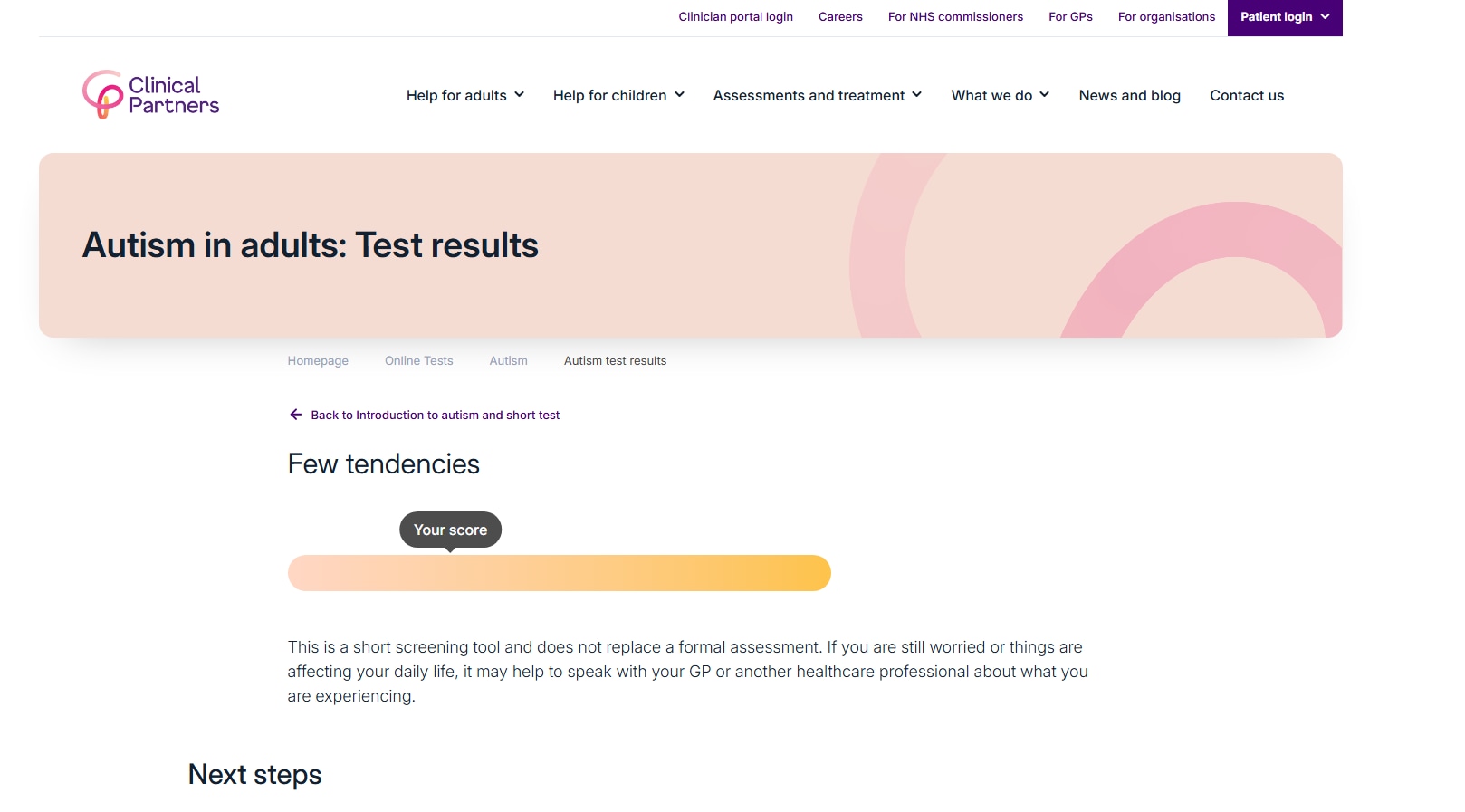Expand the What we do menu
This screenshot has width=1465, height=812.
[x=1000, y=95]
